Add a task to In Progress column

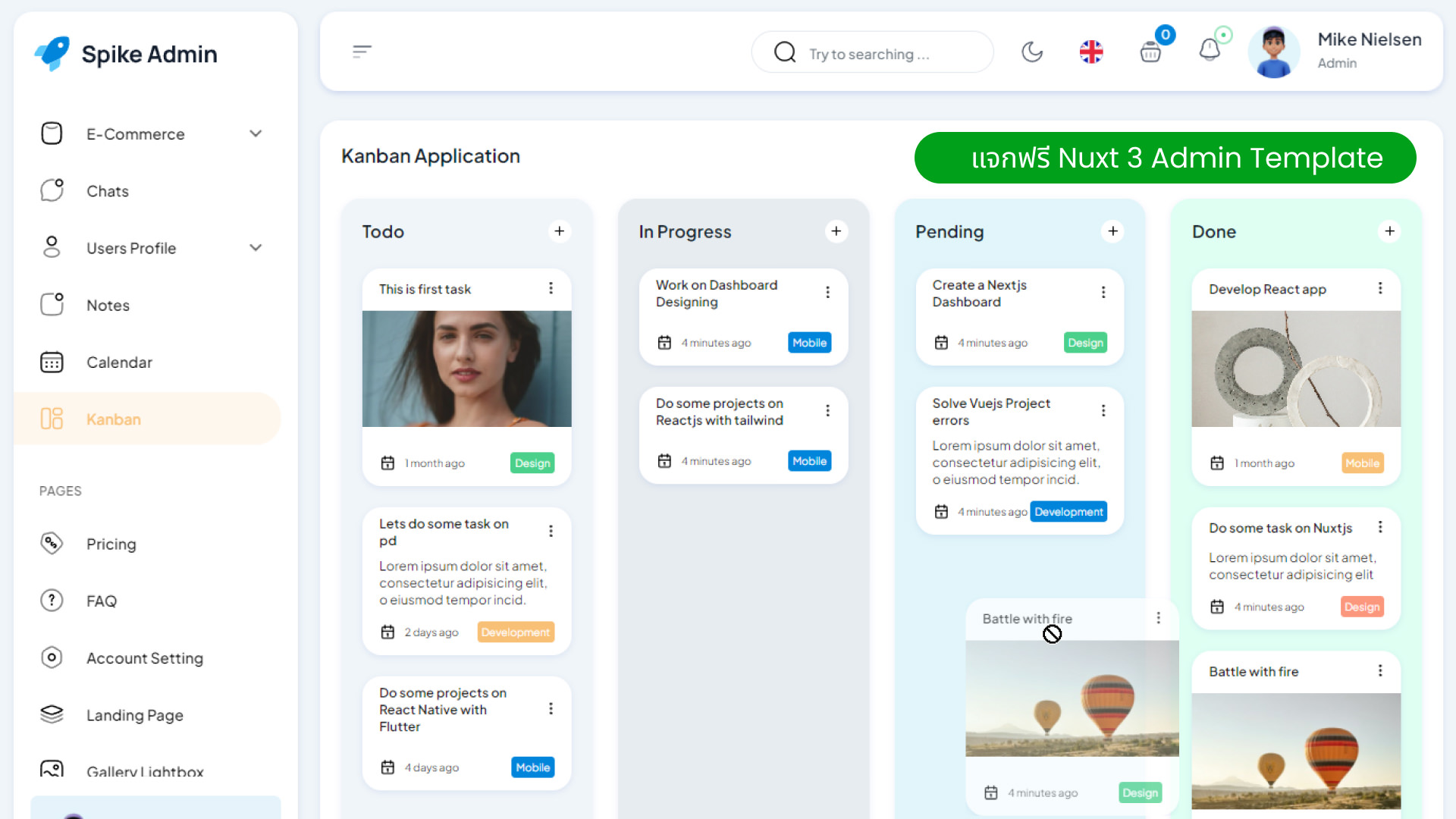pyautogui.click(x=836, y=231)
